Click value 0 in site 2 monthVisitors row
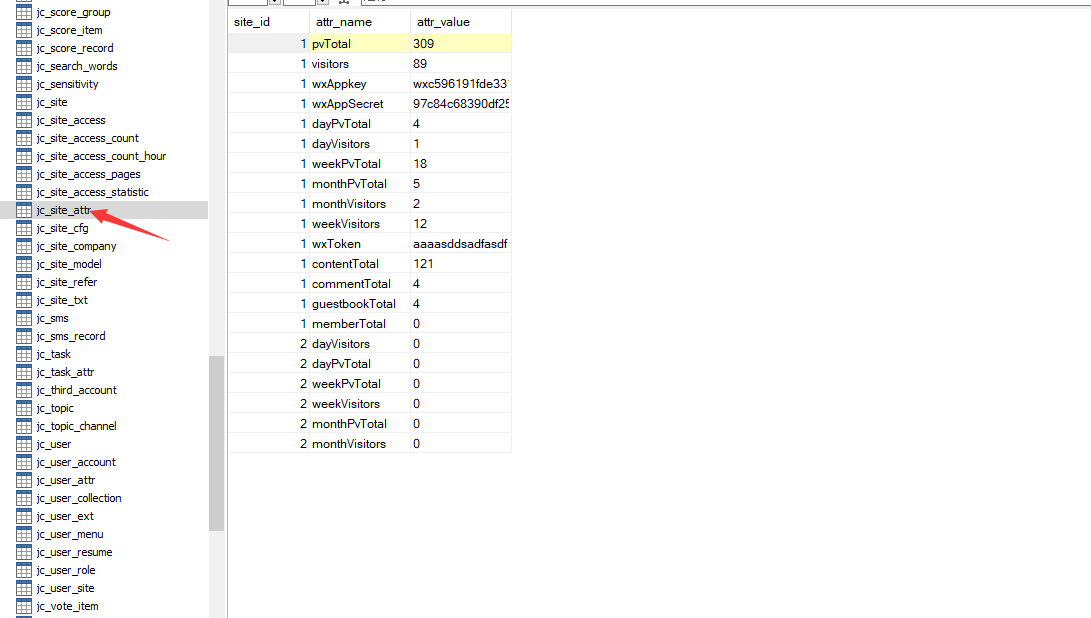 tap(461, 444)
